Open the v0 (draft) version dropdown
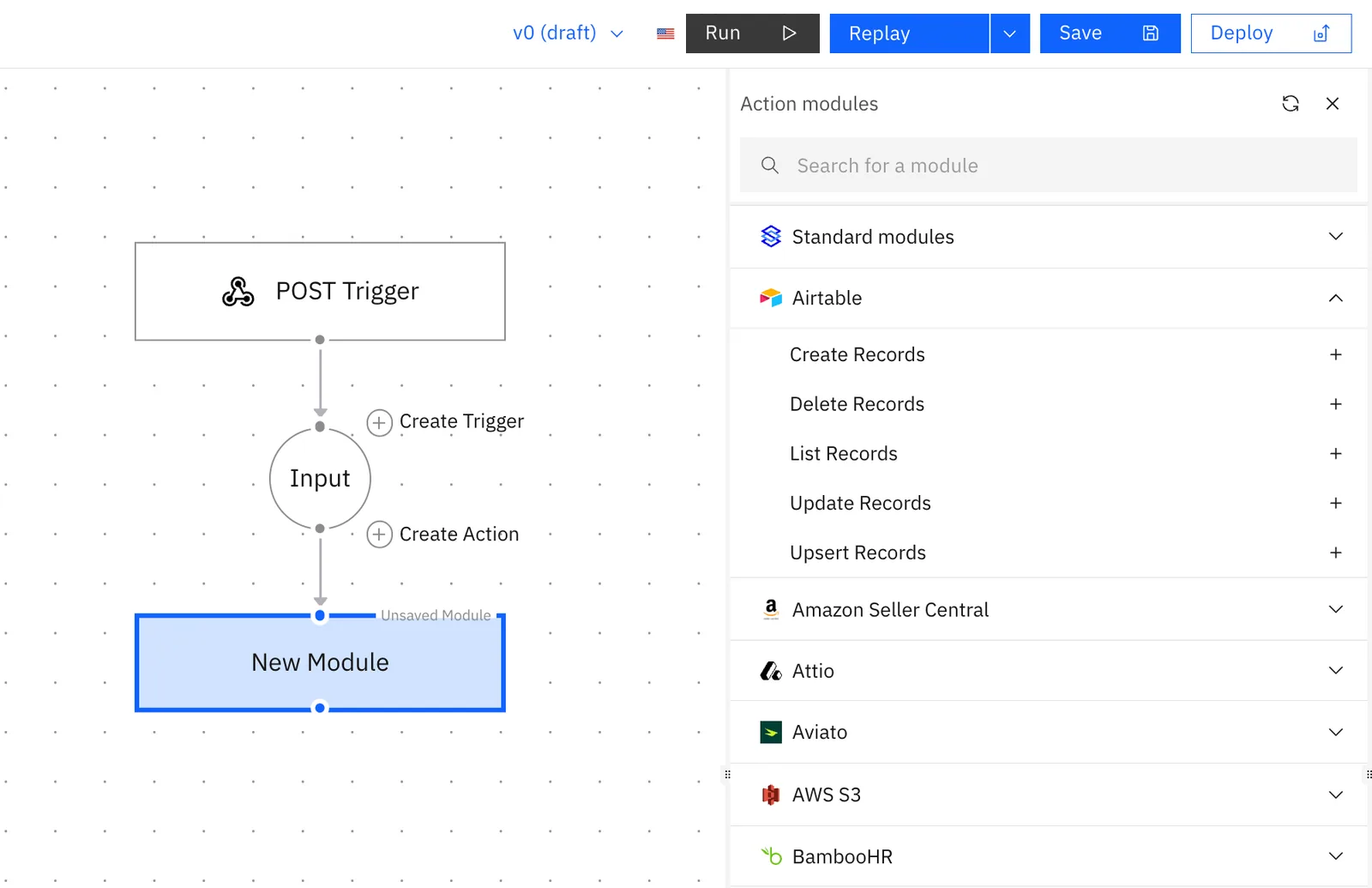Screen dimensions: 1372x888 point(568,33)
